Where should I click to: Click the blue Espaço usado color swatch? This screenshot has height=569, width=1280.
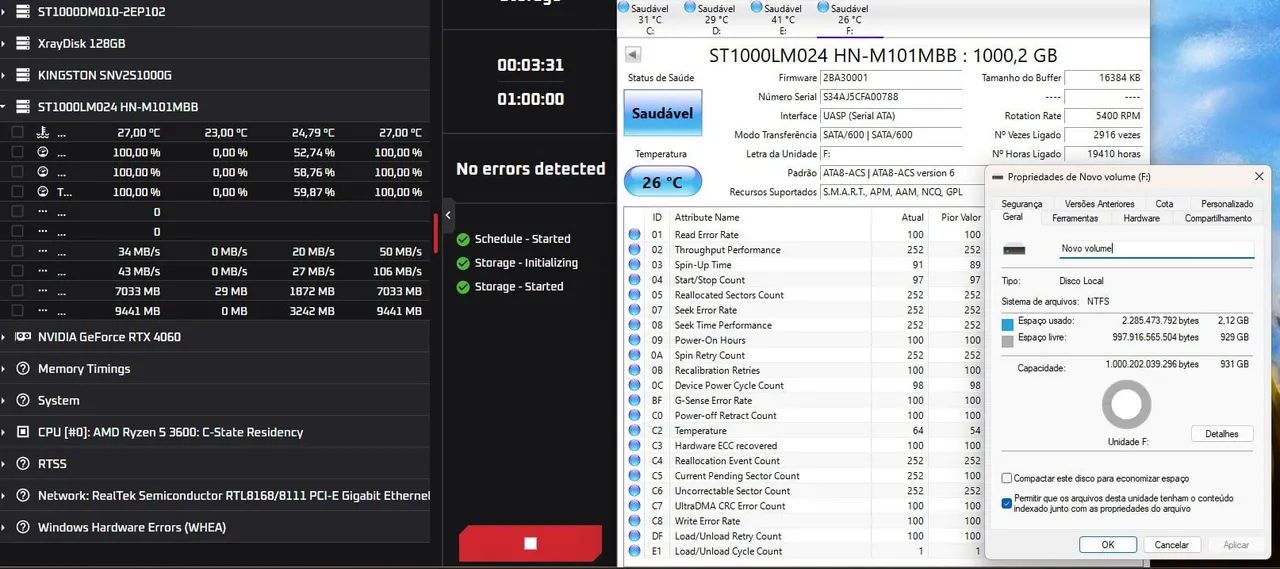pyautogui.click(x=1008, y=324)
